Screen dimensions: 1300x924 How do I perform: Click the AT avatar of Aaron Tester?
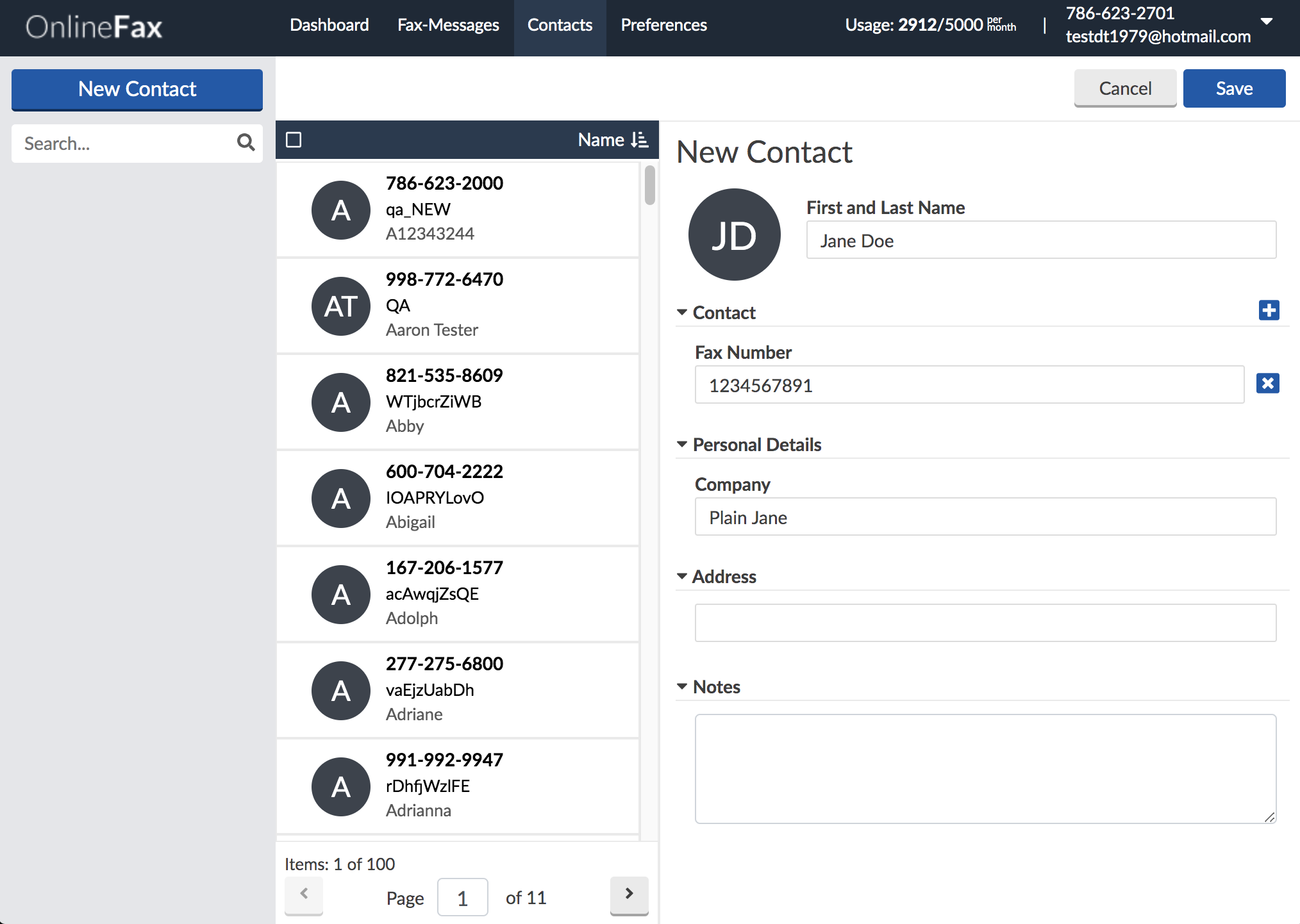(340, 306)
